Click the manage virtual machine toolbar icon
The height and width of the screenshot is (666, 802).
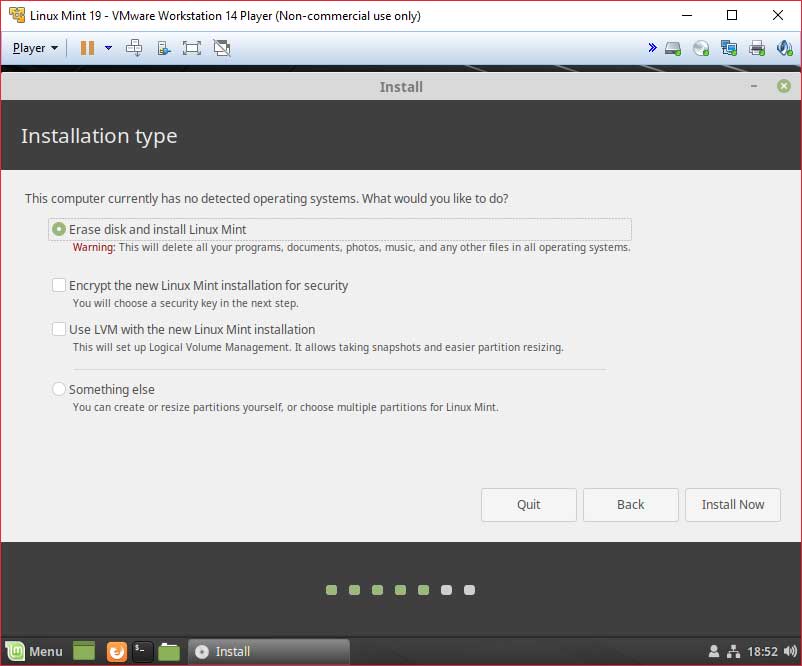click(163, 48)
